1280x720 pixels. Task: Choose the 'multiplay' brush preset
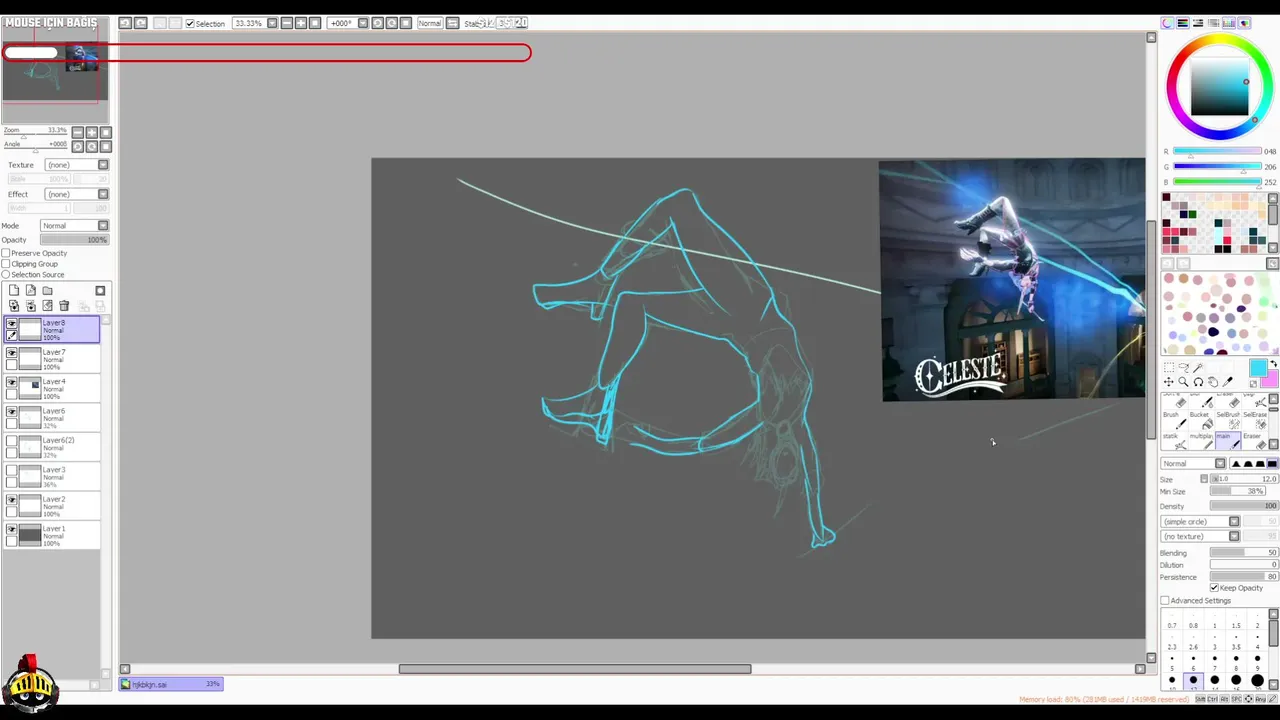tap(1202, 441)
